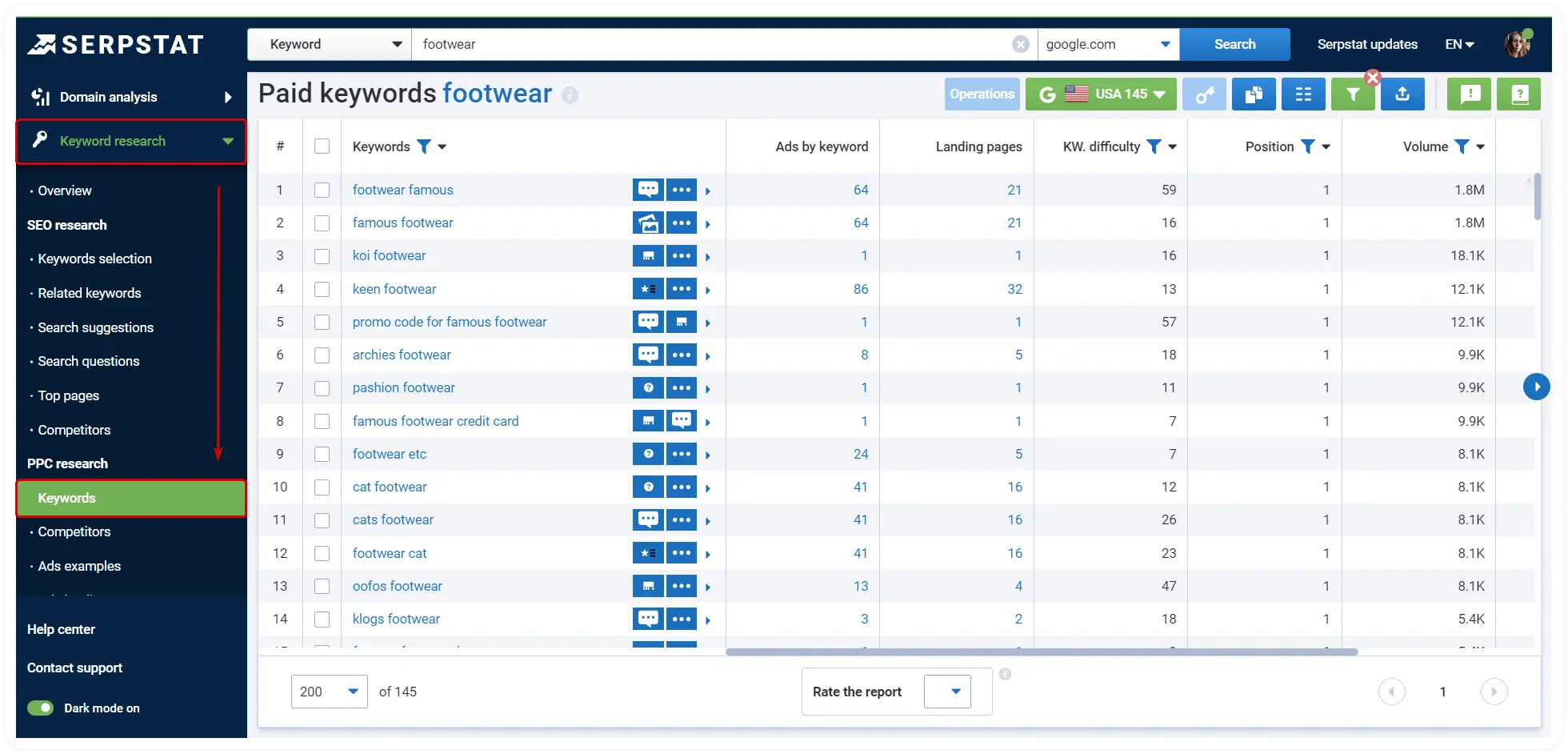The height and width of the screenshot is (754, 1568).
Task: Click SERP feature icon for footwear famous
Action: 648,190
